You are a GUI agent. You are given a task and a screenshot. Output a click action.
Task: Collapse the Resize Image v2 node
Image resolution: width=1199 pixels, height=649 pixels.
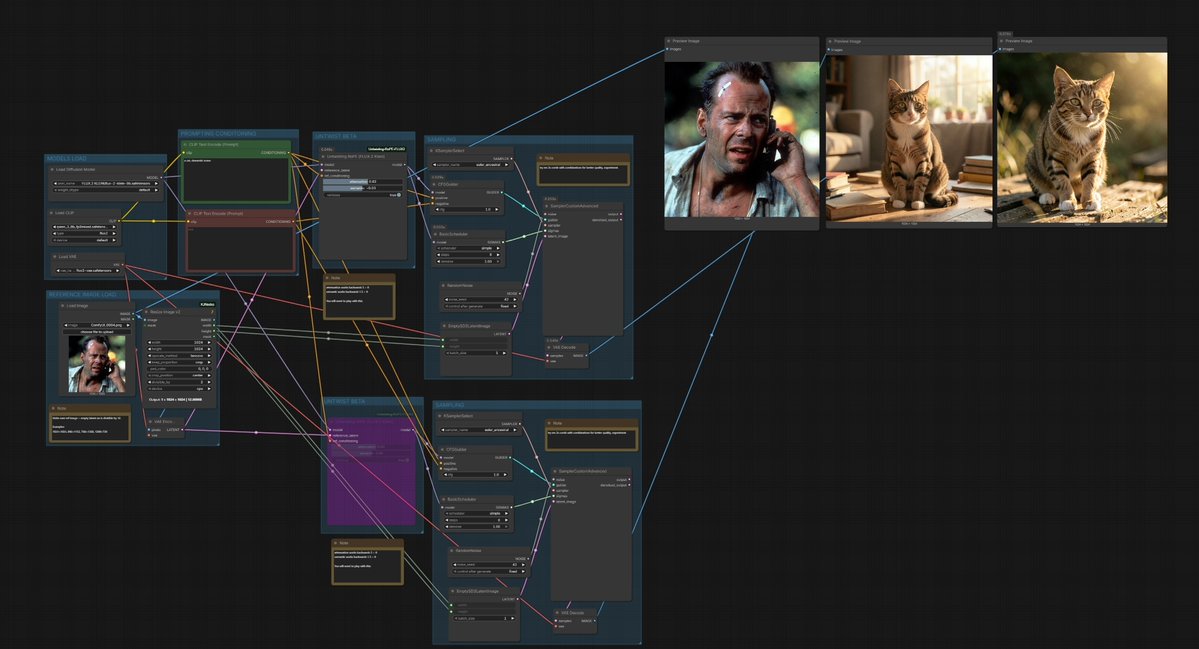(146, 312)
